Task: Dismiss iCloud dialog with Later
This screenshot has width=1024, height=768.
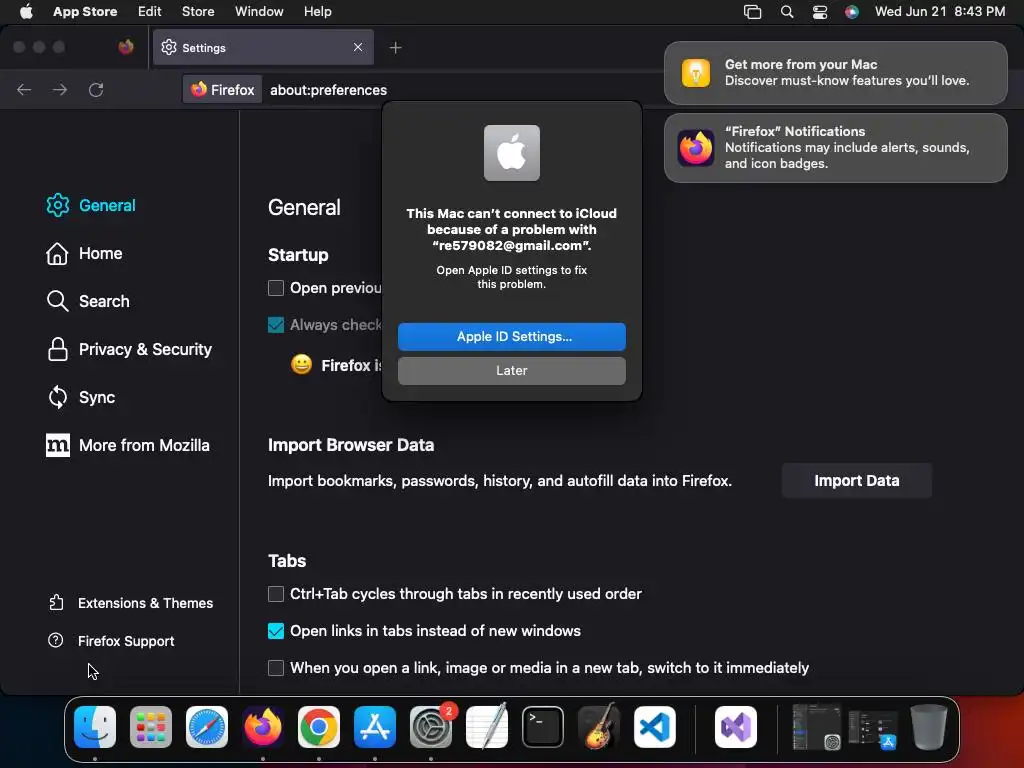Action: [511, 370]
